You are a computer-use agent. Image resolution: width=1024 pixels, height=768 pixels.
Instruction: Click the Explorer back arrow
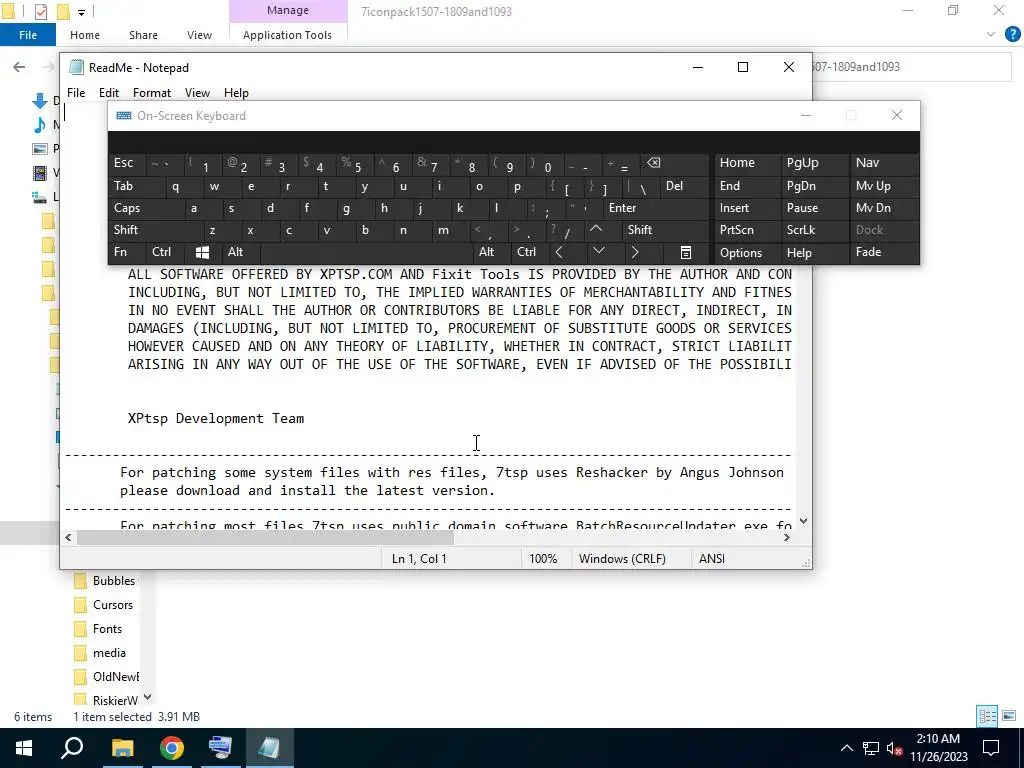pyautogui.click(x=19, y=67)
